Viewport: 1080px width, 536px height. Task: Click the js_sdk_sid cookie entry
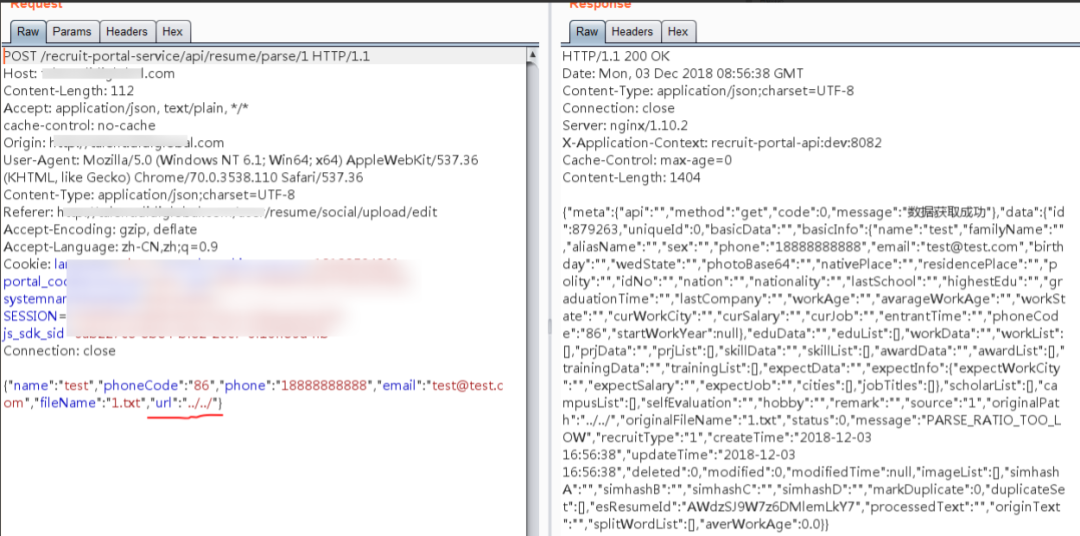tap(34, 333)
